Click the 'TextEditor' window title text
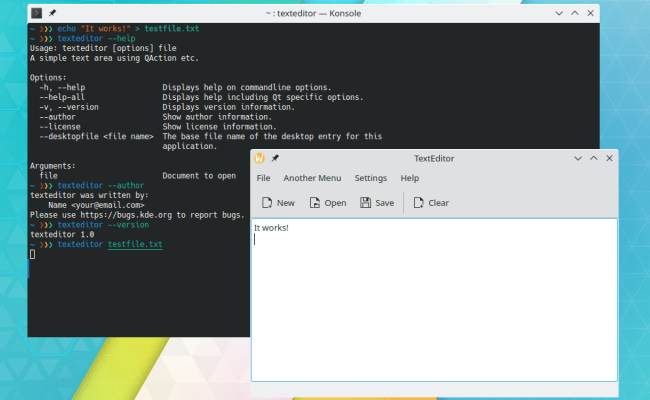The width and height of the screenshot is (650, 400). (x=434, y=158)
